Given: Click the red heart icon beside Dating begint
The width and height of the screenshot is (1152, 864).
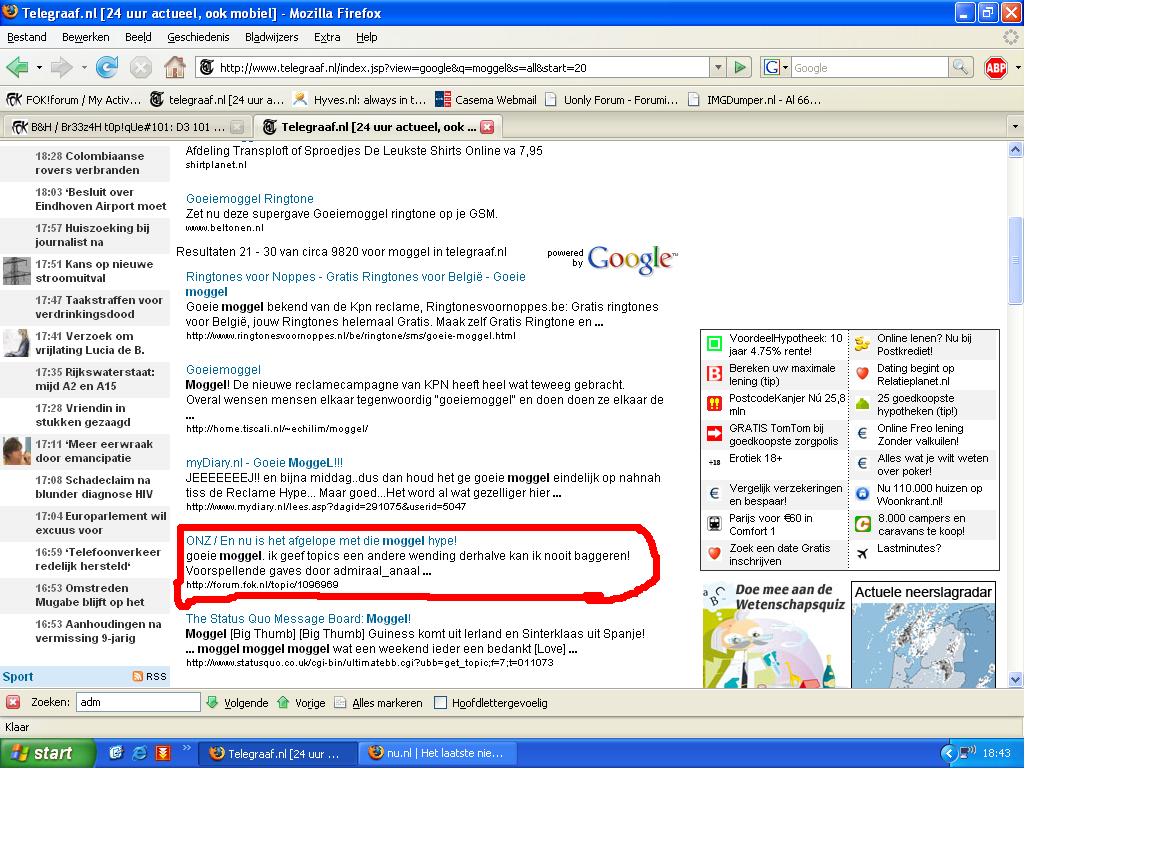Looking at the screenshot, I should 863,374.
